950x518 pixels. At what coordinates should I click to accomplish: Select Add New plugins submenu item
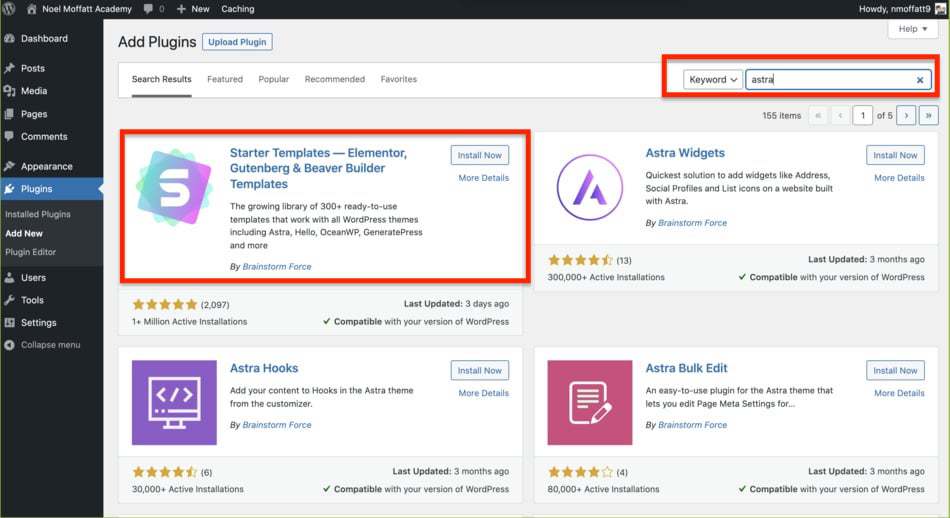[24, 233]
